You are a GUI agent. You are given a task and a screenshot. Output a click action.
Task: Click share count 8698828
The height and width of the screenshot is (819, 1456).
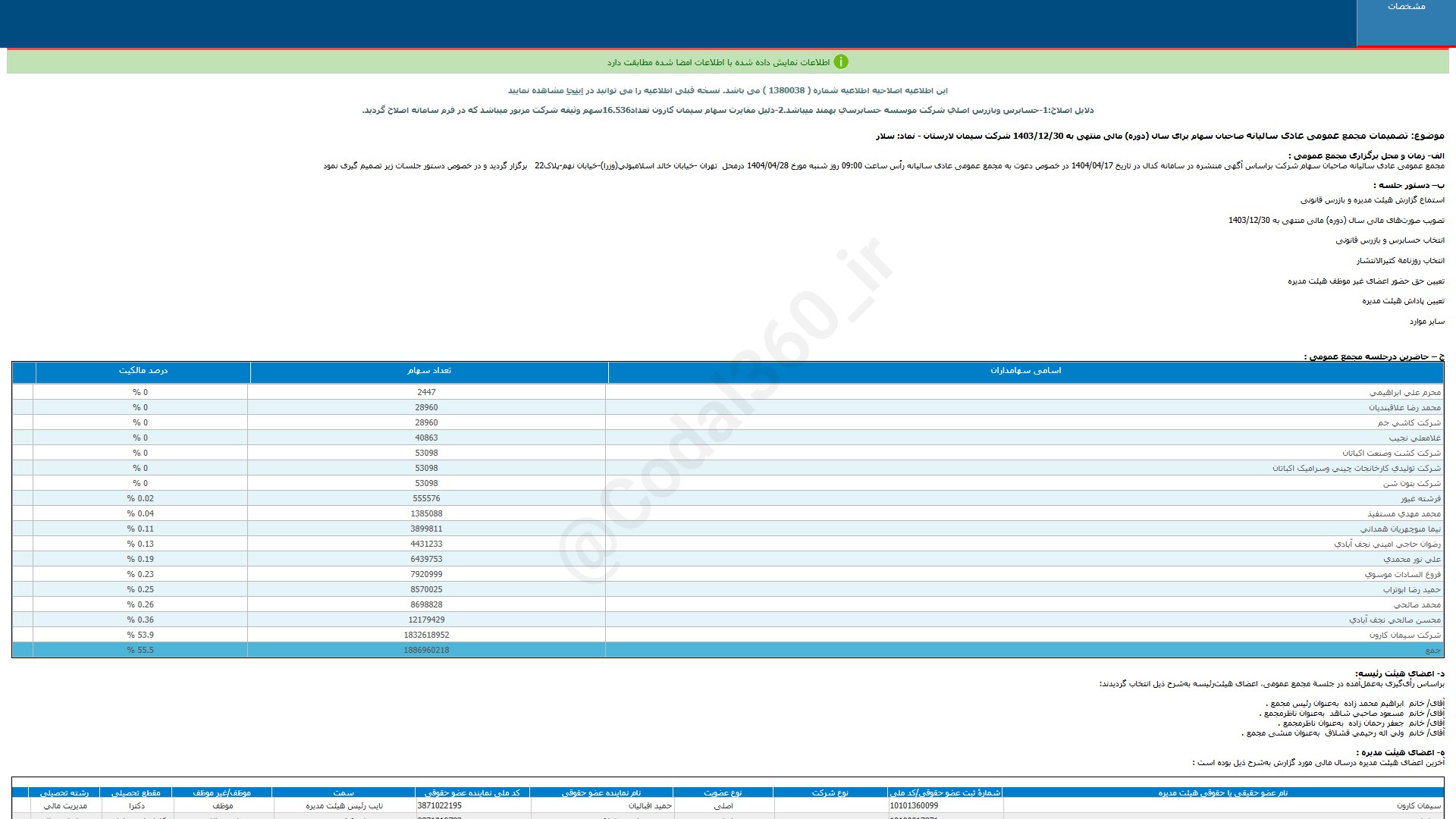tap(426, 604)
